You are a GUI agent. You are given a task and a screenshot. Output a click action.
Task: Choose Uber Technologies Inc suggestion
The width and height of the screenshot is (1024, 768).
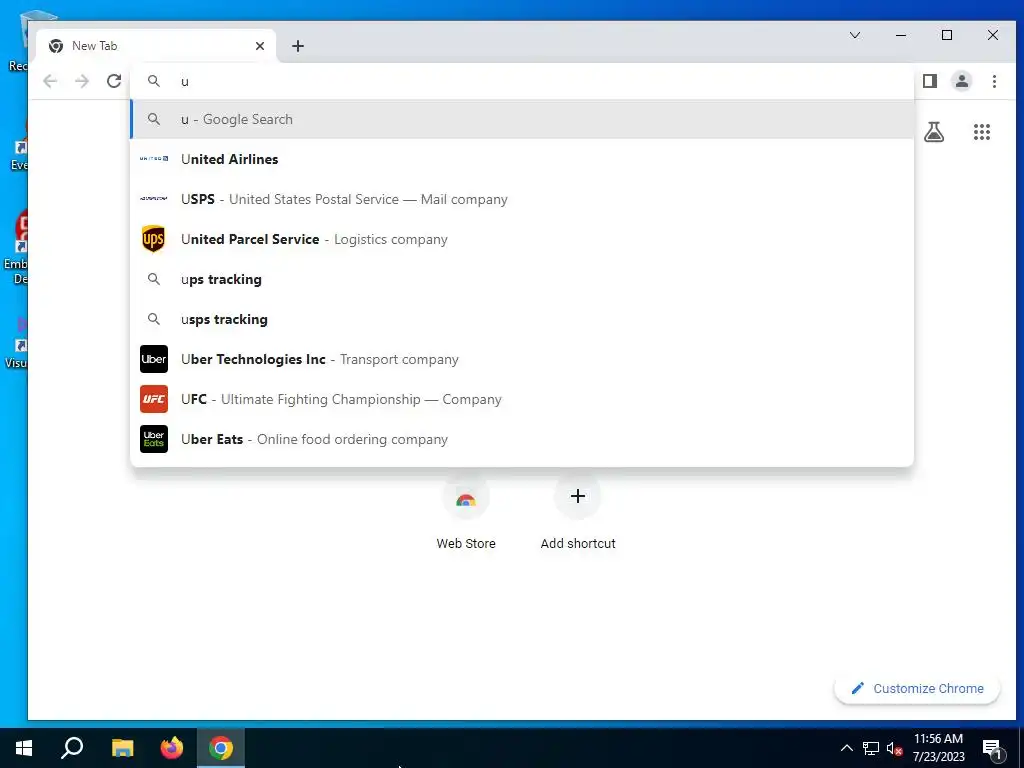522,359
